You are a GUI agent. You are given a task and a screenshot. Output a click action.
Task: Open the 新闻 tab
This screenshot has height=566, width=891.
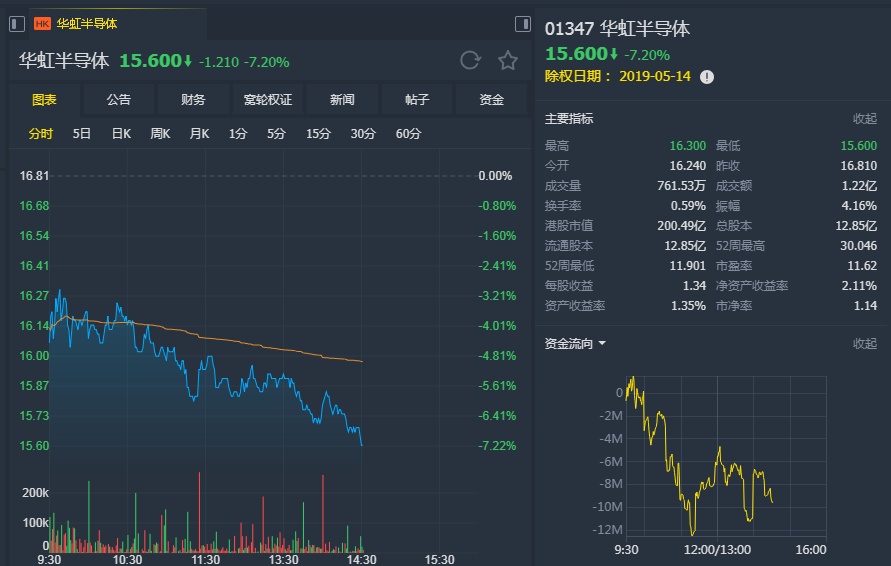pos(342,100)
